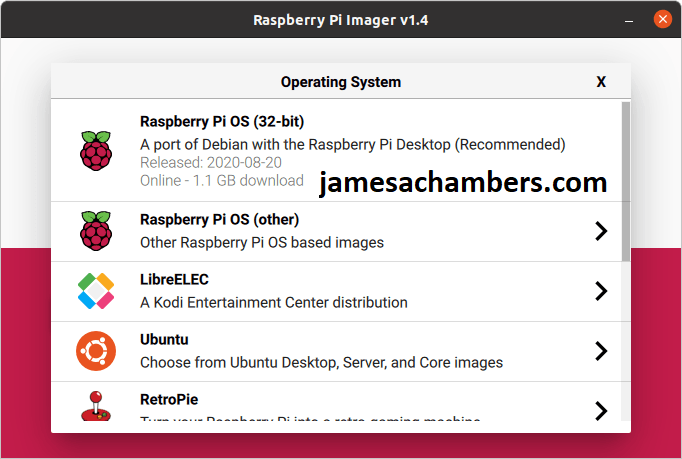This screenshot has width=682, height=459.
Task: Click 'A Kodi Entertainment Center distribution' text
Action: pyautogui.click(x=274, y=302)
